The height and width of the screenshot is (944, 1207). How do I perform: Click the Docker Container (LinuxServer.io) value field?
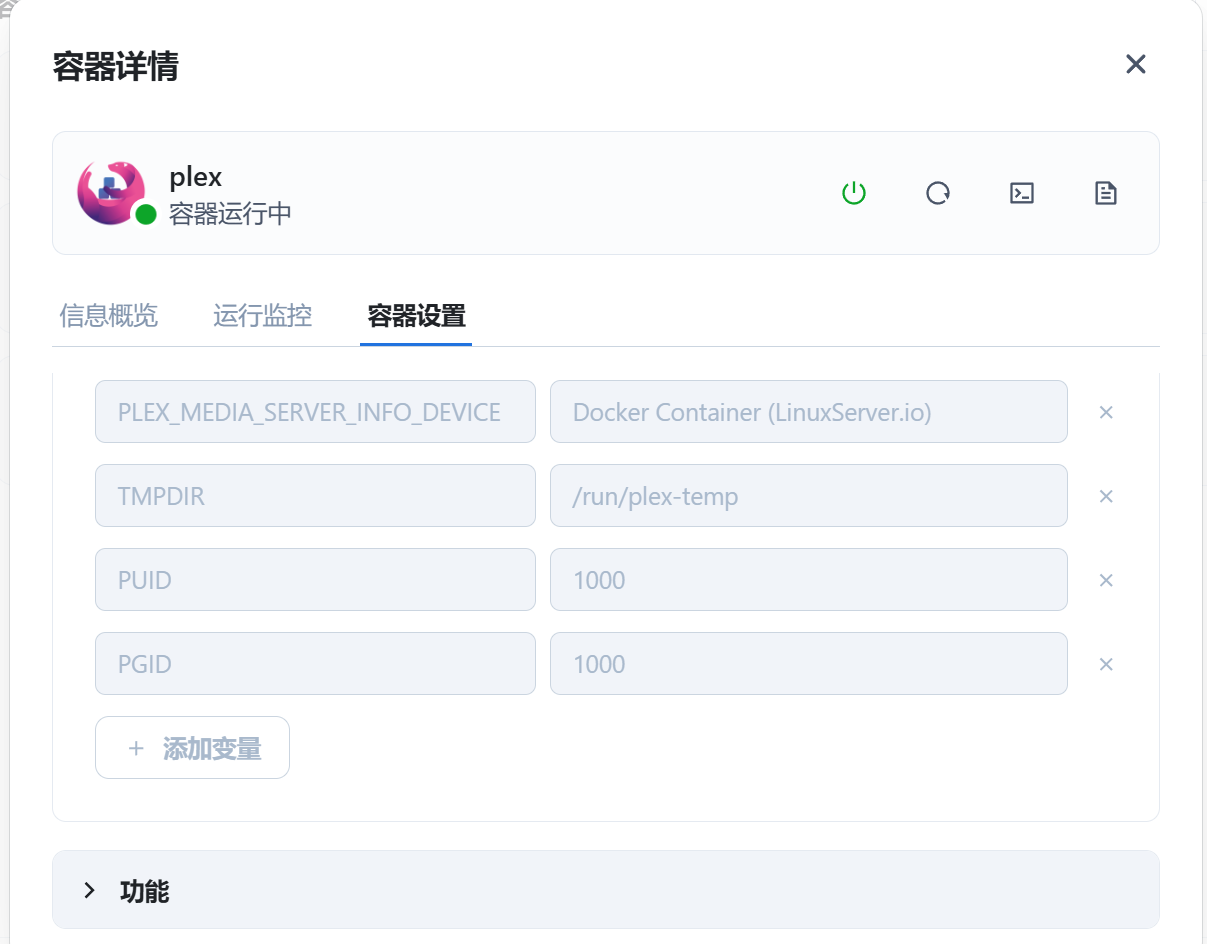[808, 411]
